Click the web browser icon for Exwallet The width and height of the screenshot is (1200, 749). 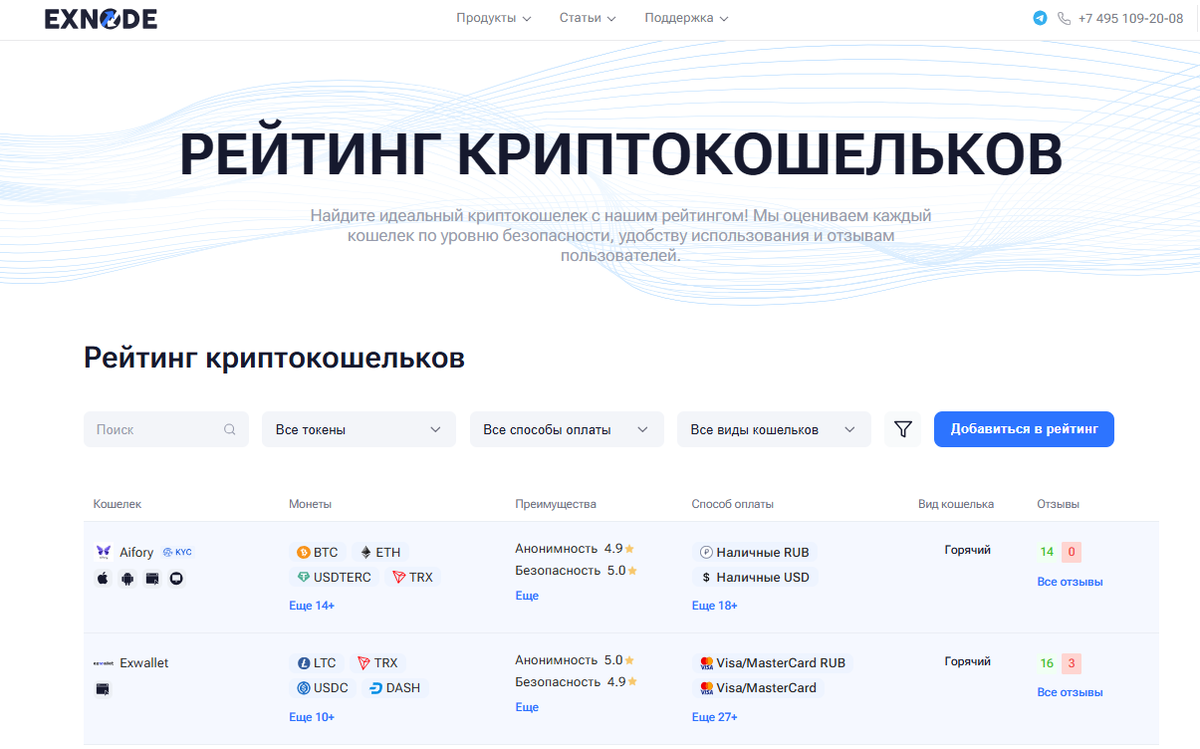coord(102,688)
